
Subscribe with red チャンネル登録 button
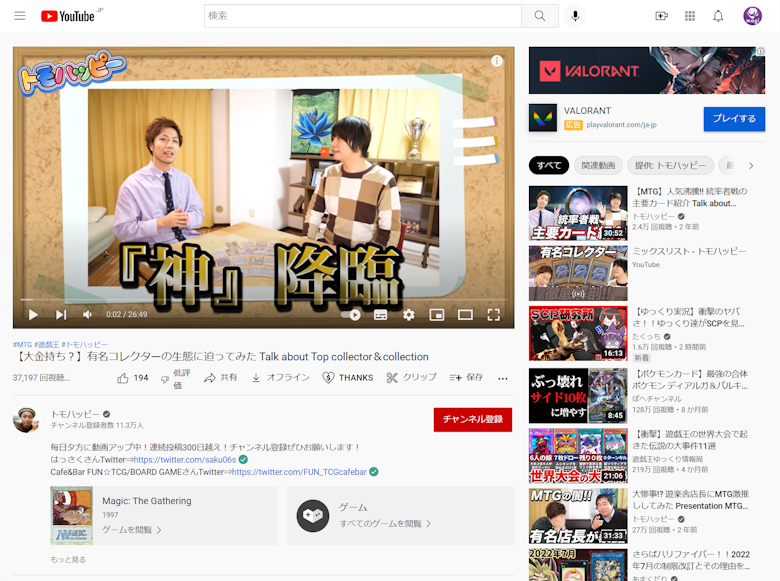pos(473,419)
